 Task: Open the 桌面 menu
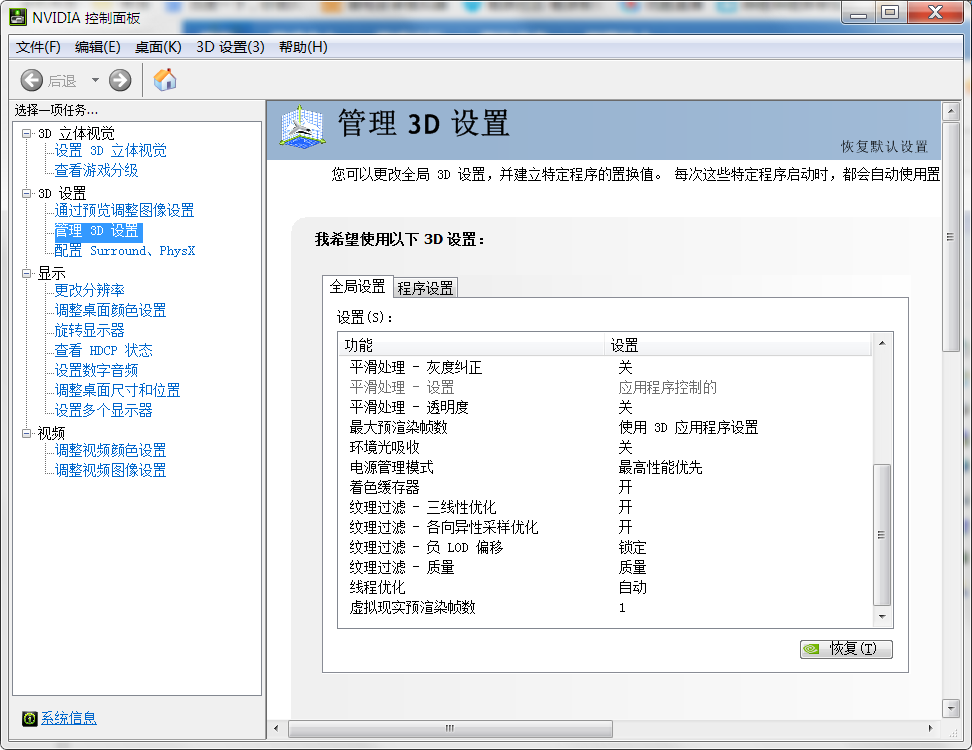158,47
